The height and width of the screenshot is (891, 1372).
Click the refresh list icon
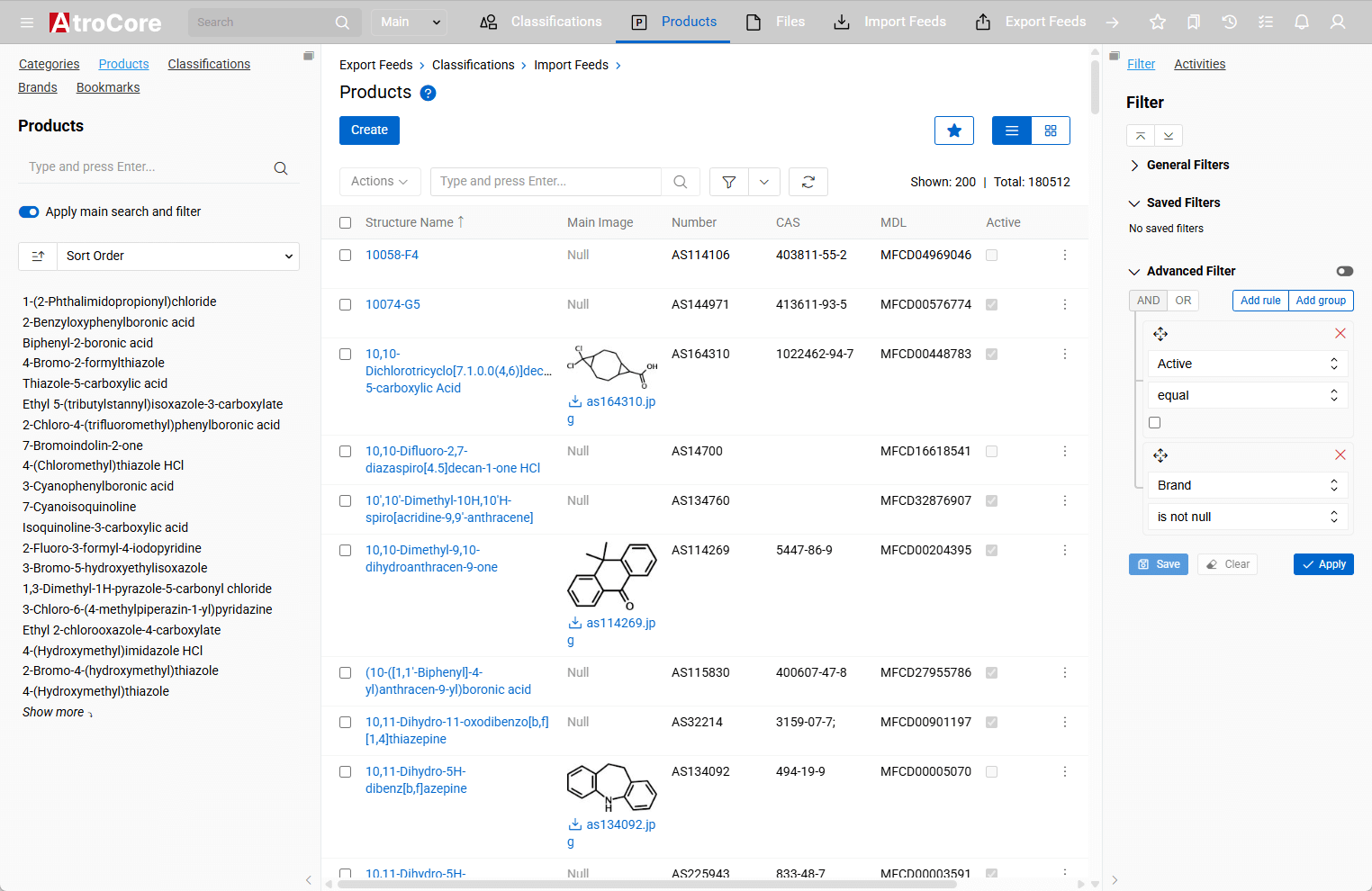coord(808,182)
